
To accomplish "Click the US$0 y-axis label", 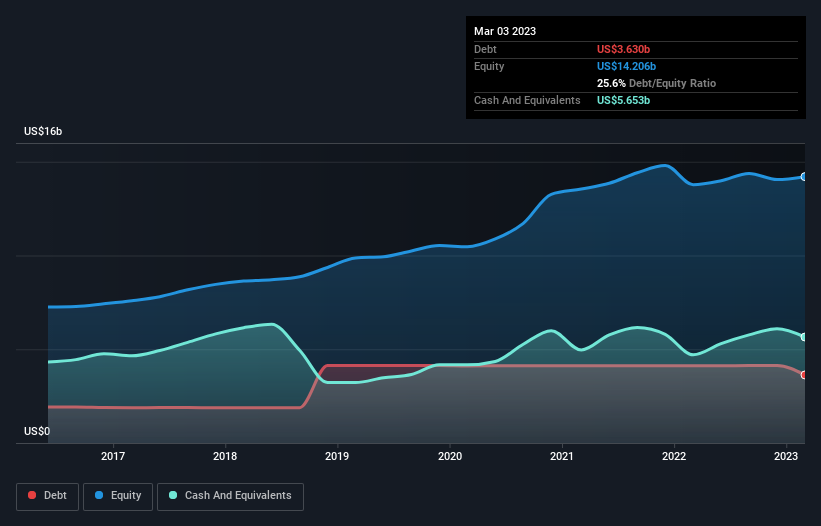I will (x=37, y=431).
